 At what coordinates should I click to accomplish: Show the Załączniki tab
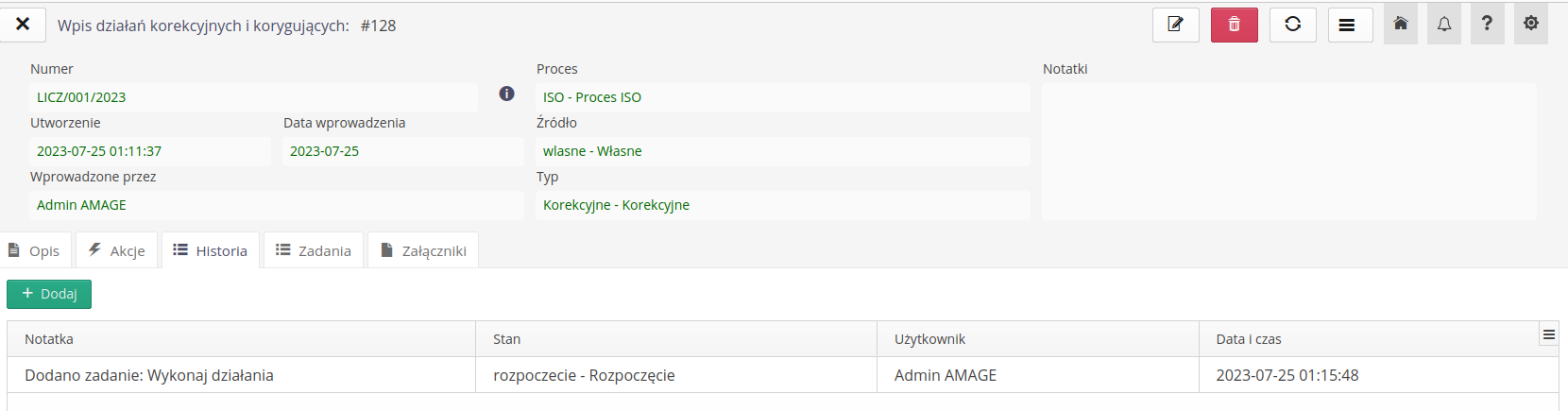423,250
